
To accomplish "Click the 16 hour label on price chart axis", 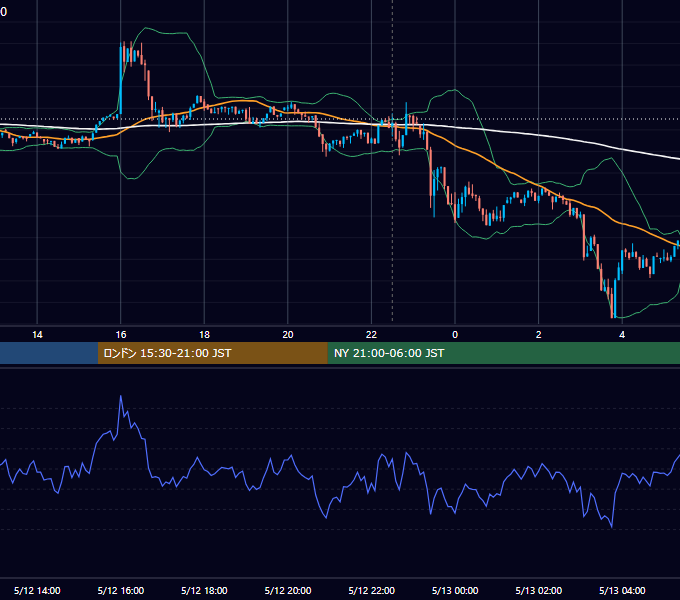I will (121, 335).
